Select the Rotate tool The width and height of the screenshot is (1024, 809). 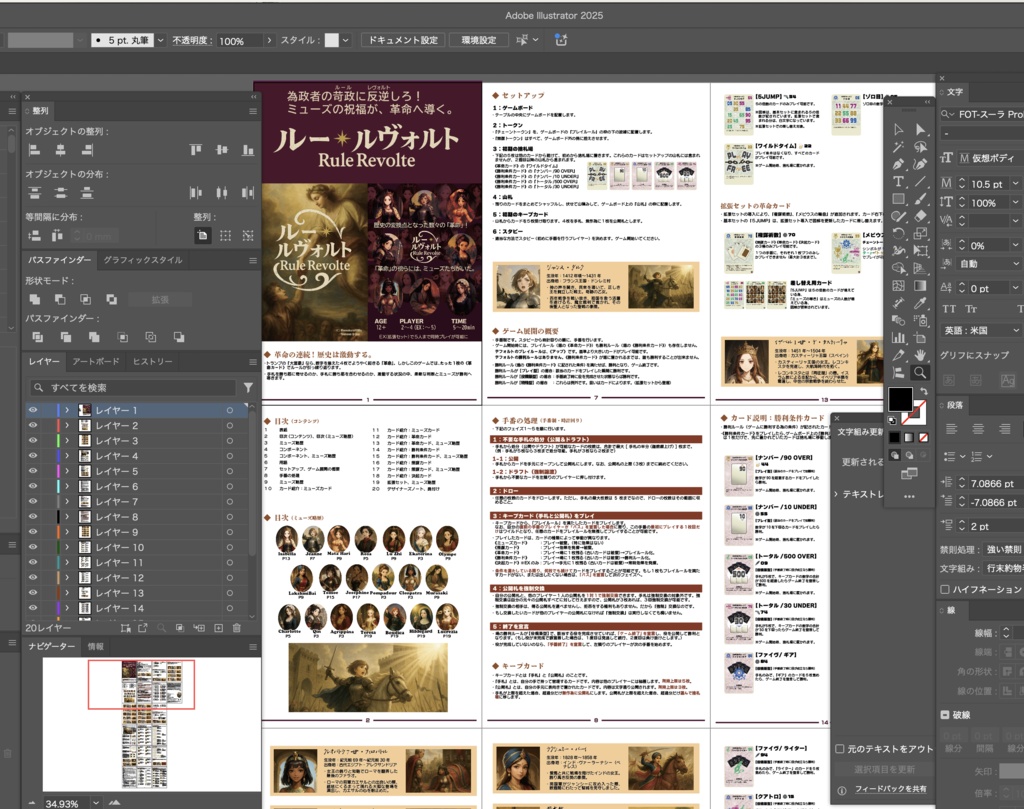click(x=899, y=233)
